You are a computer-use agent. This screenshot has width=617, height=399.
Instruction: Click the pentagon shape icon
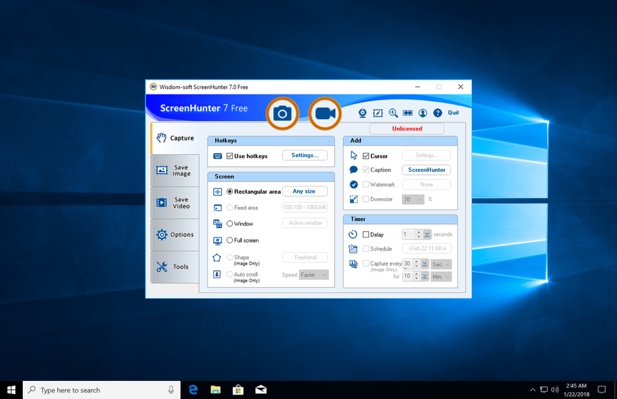(217, 258)
